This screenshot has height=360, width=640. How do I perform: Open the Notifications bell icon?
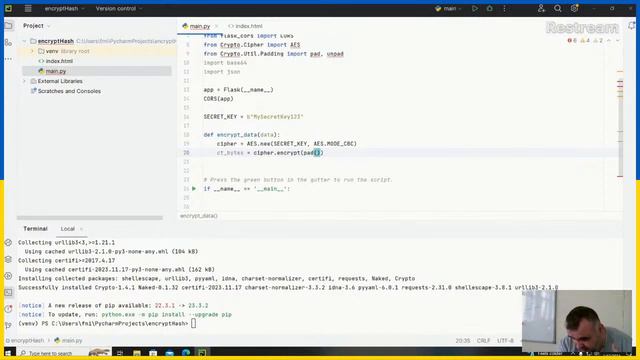pyautogui.click(x=632, y=26)
